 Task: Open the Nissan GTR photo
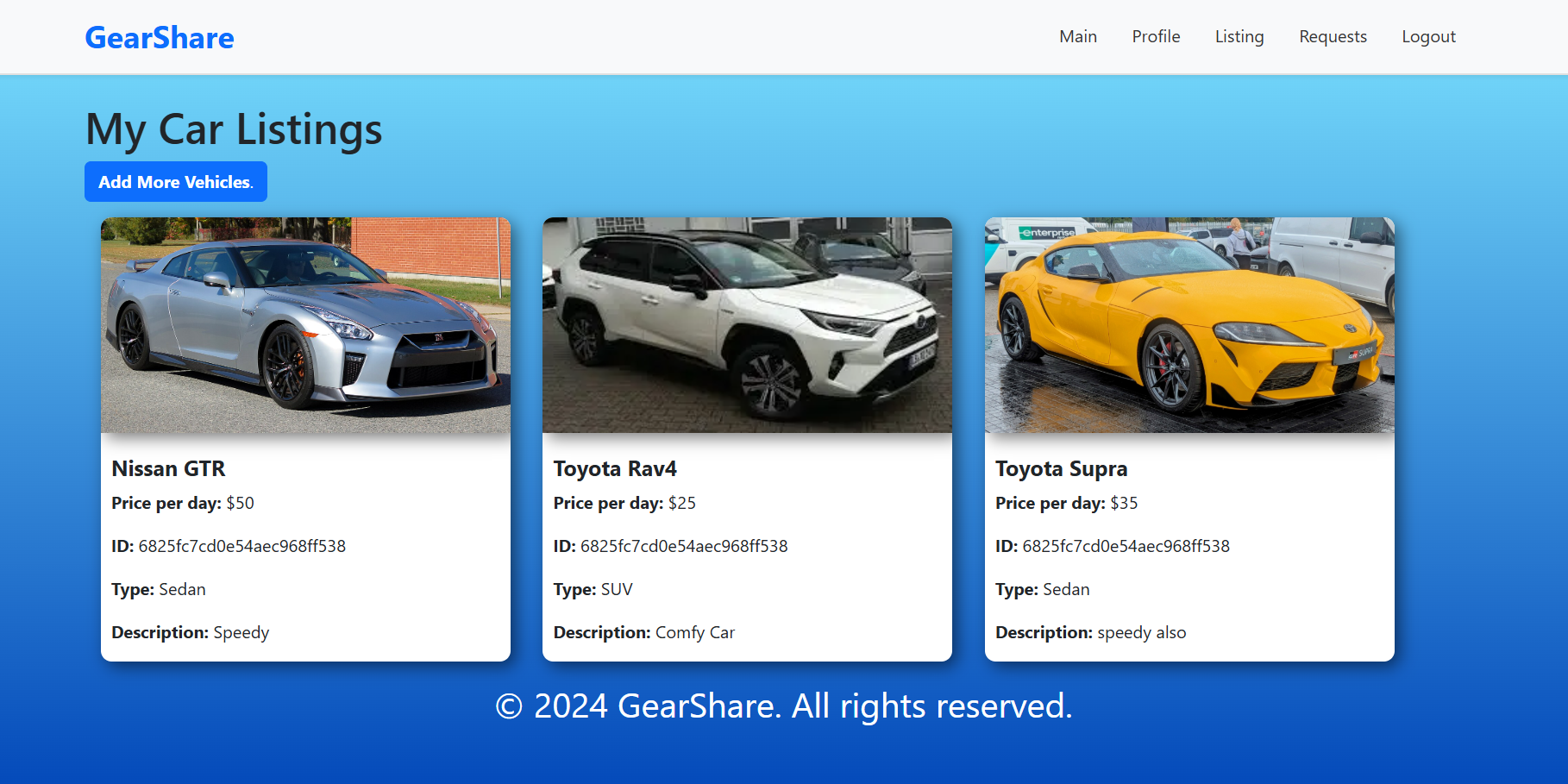click(x=305, y=325)
